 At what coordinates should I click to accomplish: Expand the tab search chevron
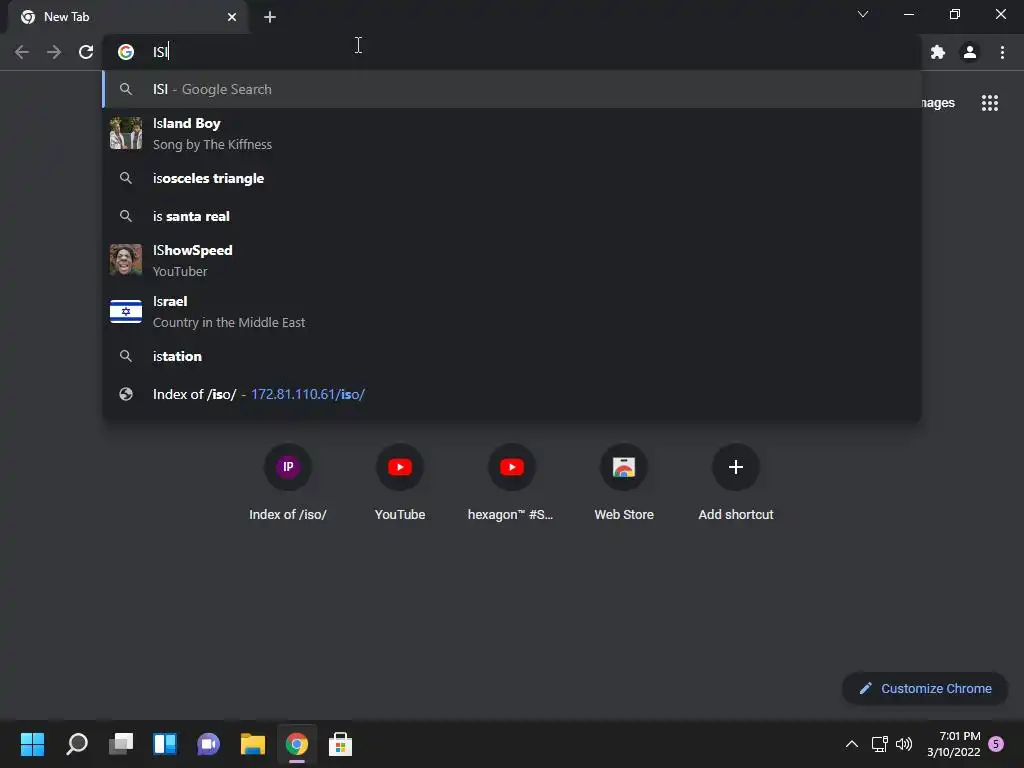coord(863,14)
